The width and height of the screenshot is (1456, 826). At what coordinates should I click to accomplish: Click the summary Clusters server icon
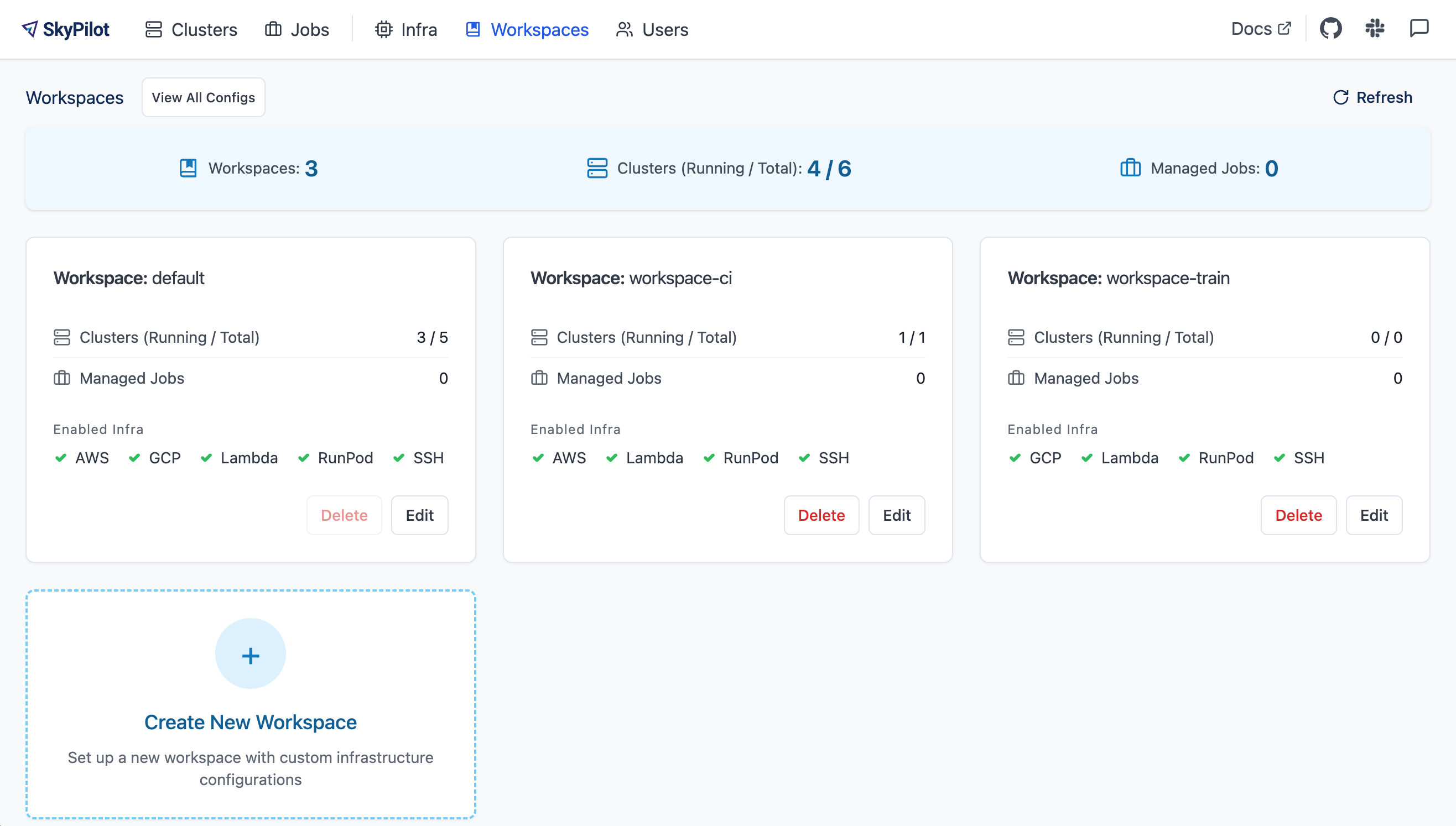[597, 169]
